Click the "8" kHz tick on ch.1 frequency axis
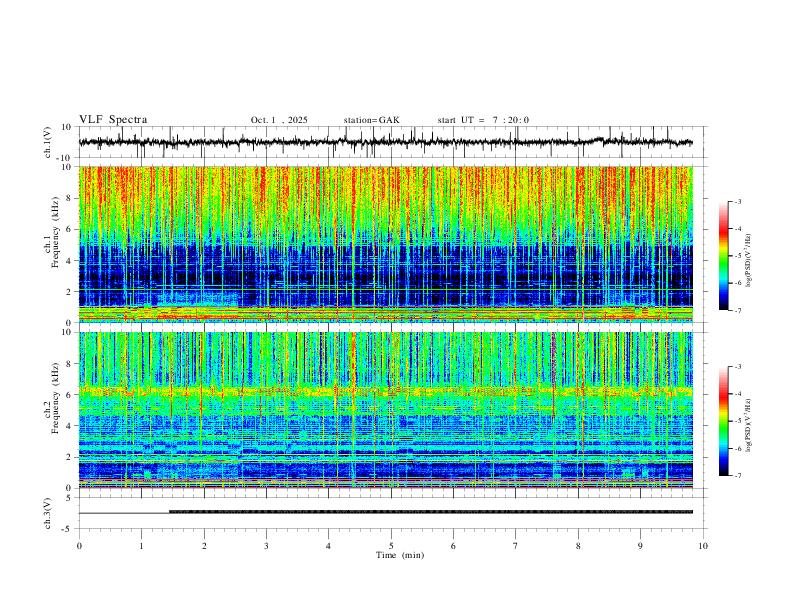 click(70, 198)
